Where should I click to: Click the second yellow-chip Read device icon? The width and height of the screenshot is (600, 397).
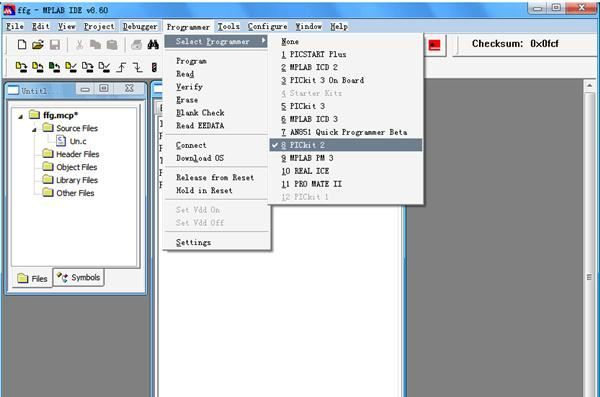(x=38, y=67)
